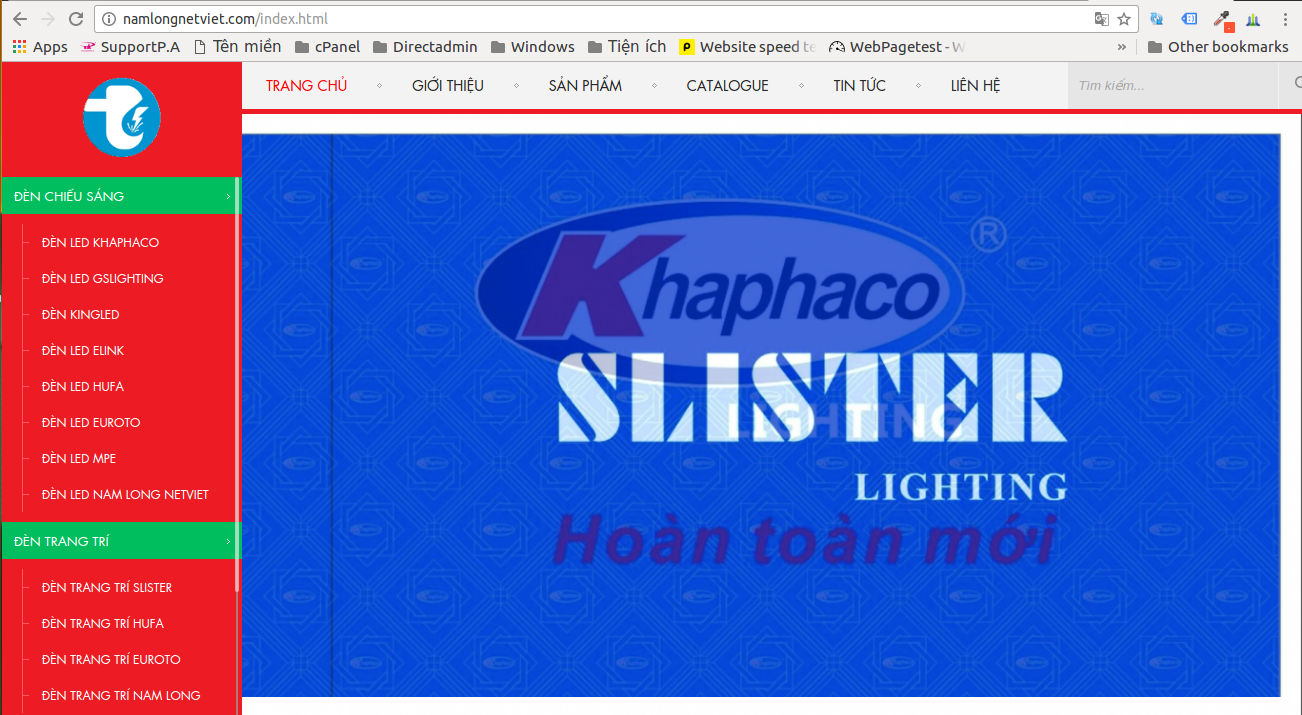Open the CATALOGUE menu item

[x=727, y=86]
